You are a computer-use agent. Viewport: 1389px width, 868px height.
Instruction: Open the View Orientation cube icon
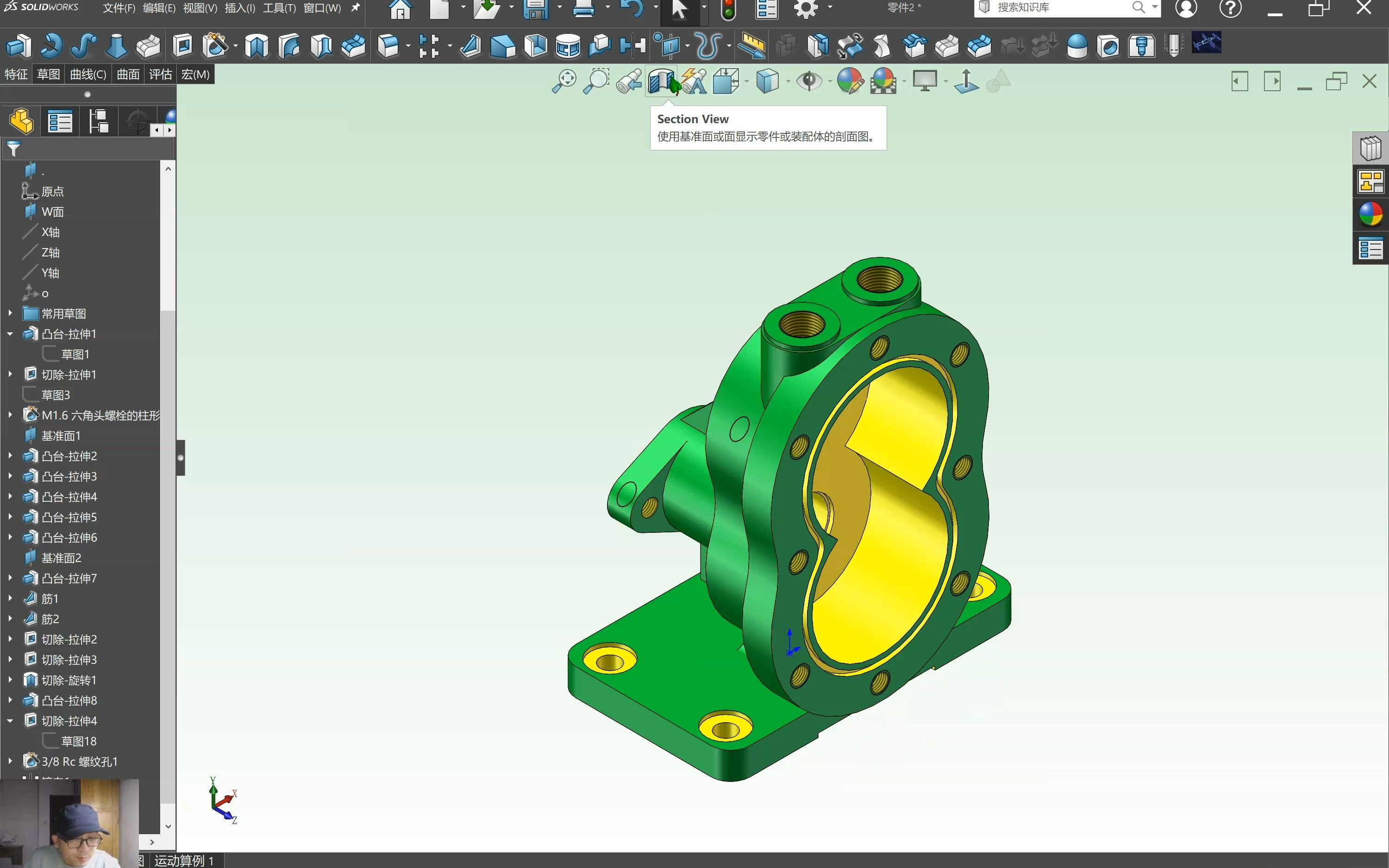click(726, 81)
